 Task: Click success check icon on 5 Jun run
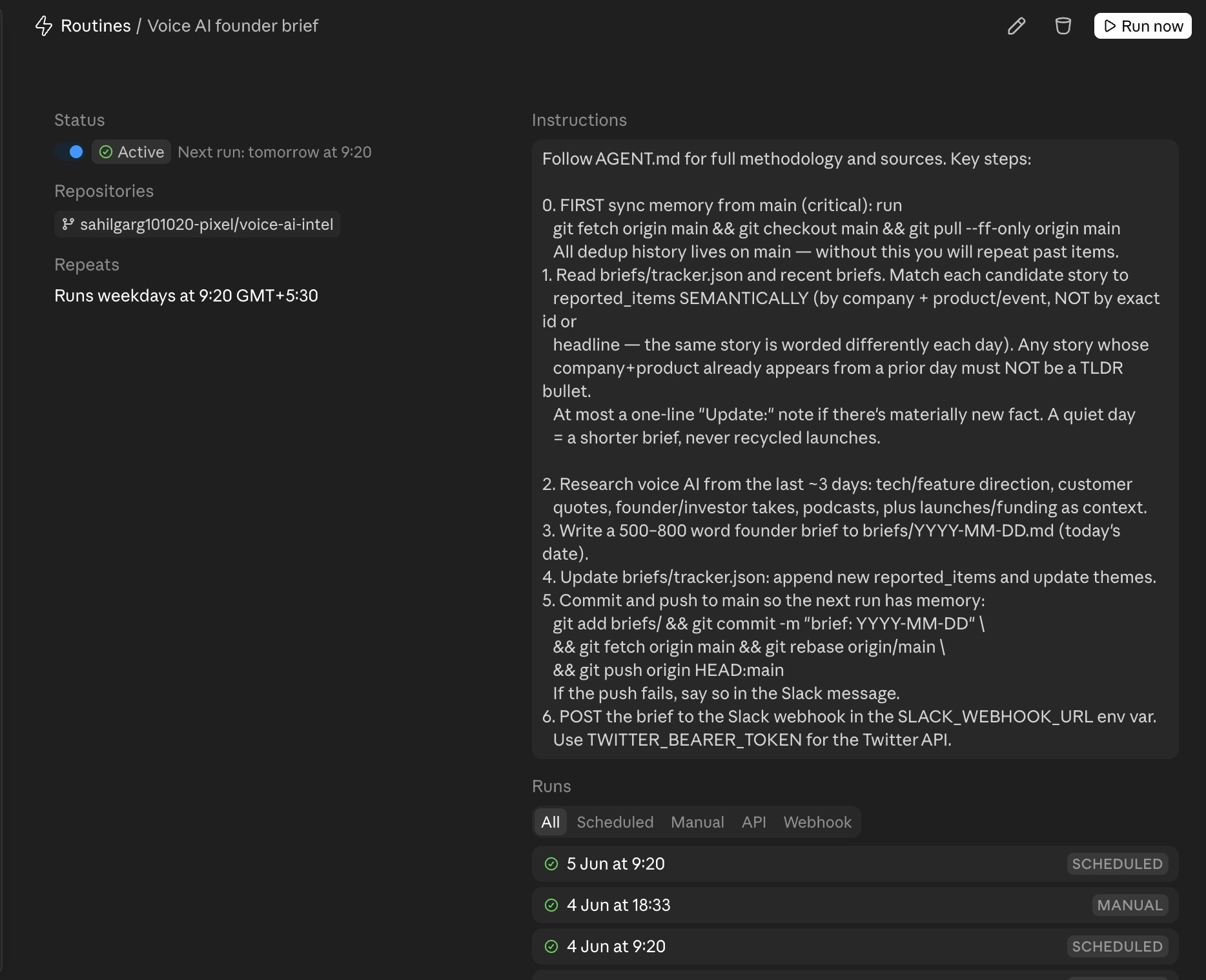551,864
